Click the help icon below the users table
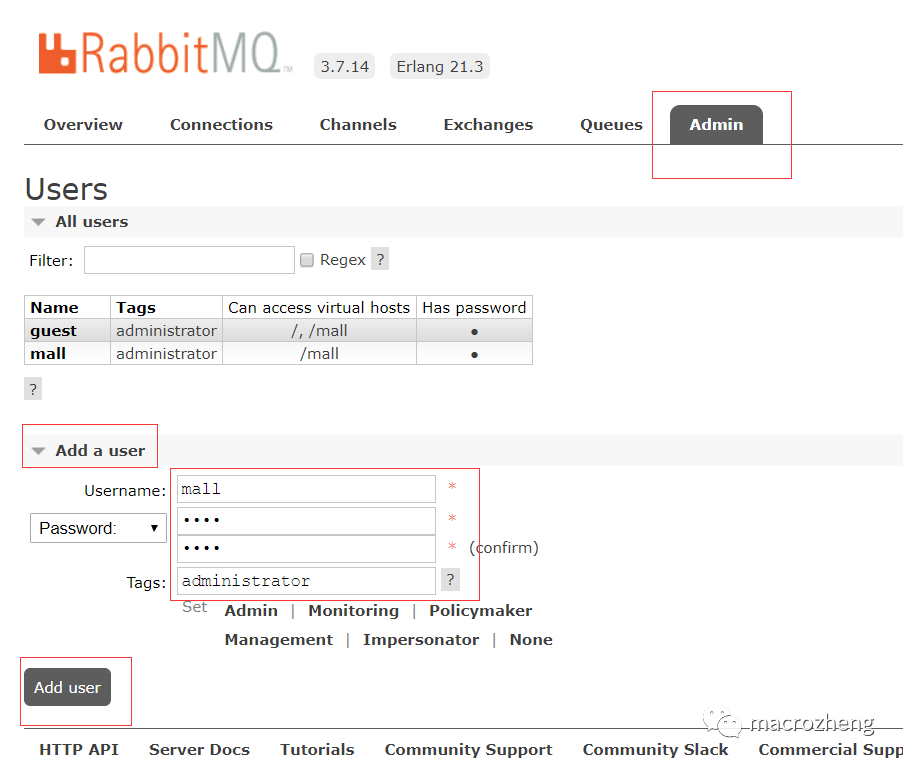Screen dimensions: 903x765 click(32, 388)
